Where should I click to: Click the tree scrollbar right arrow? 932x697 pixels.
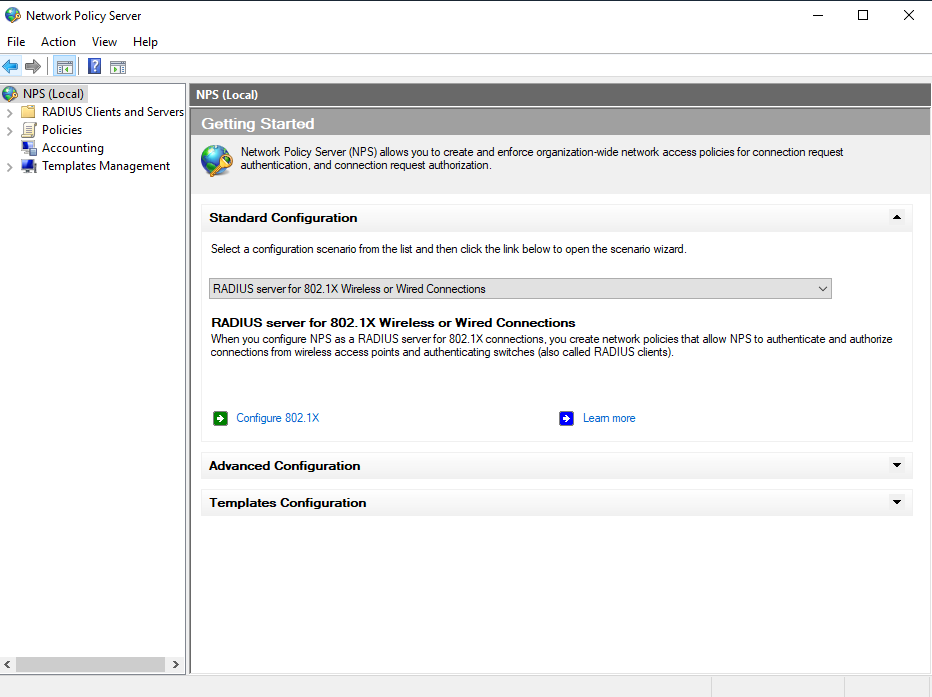[175, 664]
